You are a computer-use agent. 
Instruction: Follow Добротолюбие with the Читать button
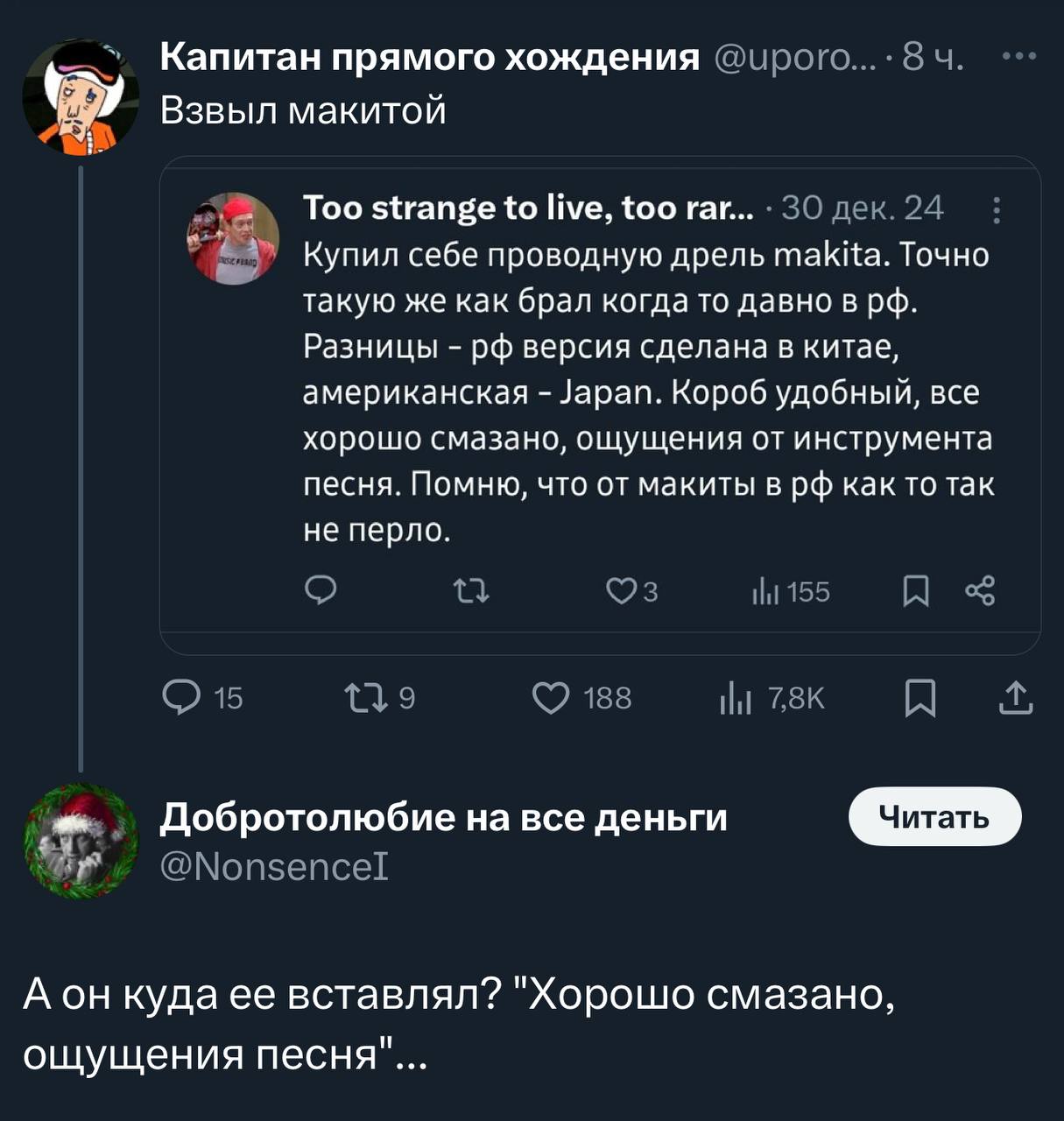(x=935, y=816)
